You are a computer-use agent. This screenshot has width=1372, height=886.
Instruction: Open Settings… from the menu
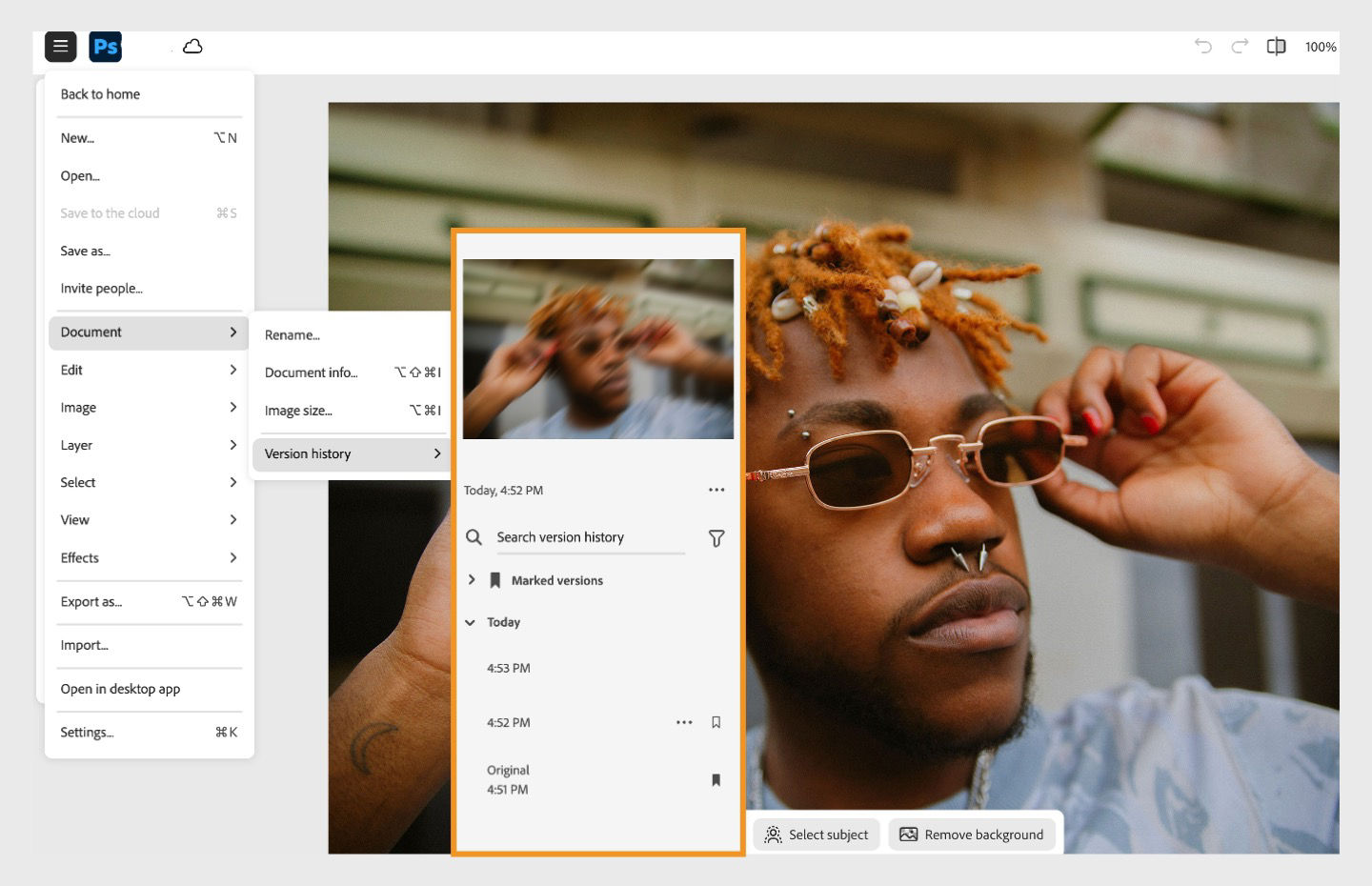(150, 733)
